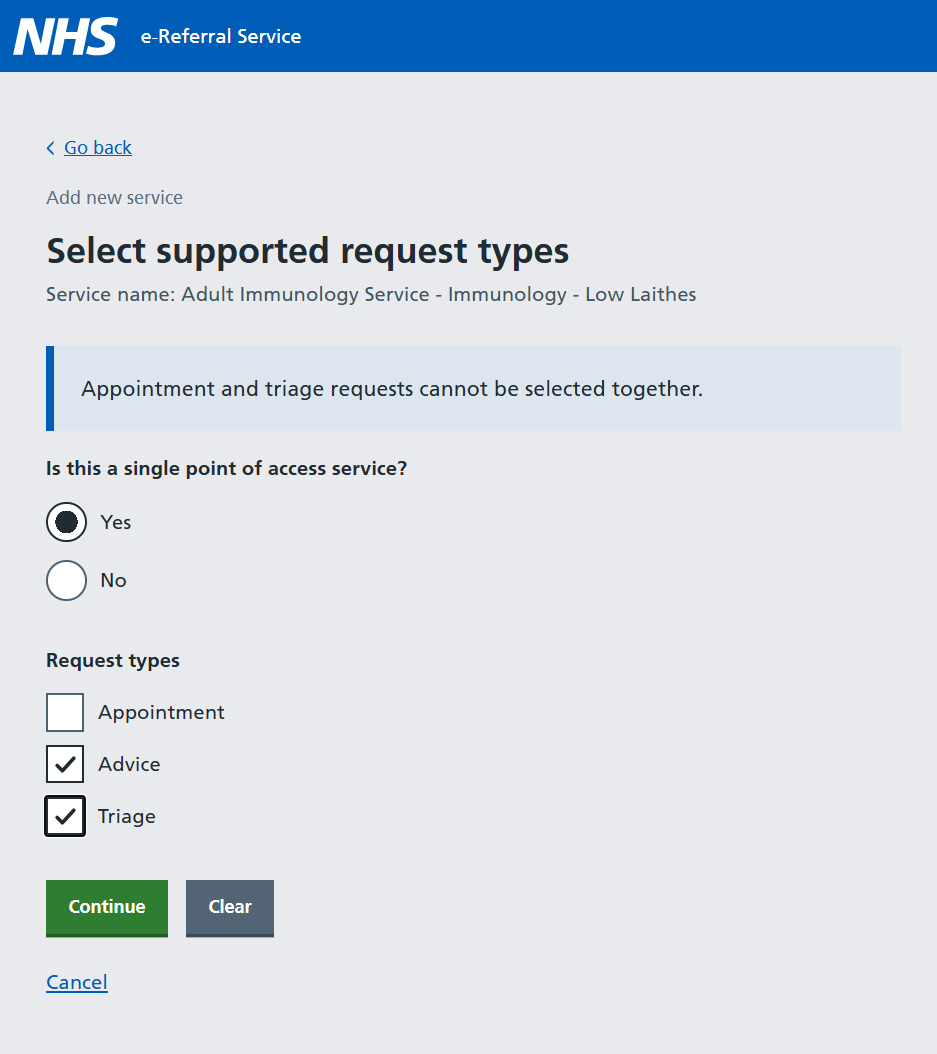Click the notice about appointment and triage requests
Image resolution: width=937 pixels, height=1054 pixels.
[473, 389]
